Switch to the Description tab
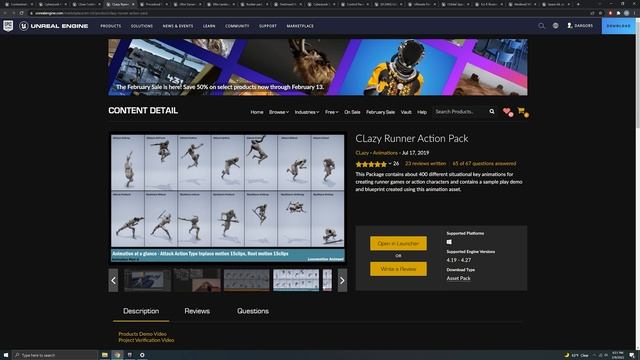Screen dimensions: 640x360 pos(141,311)
